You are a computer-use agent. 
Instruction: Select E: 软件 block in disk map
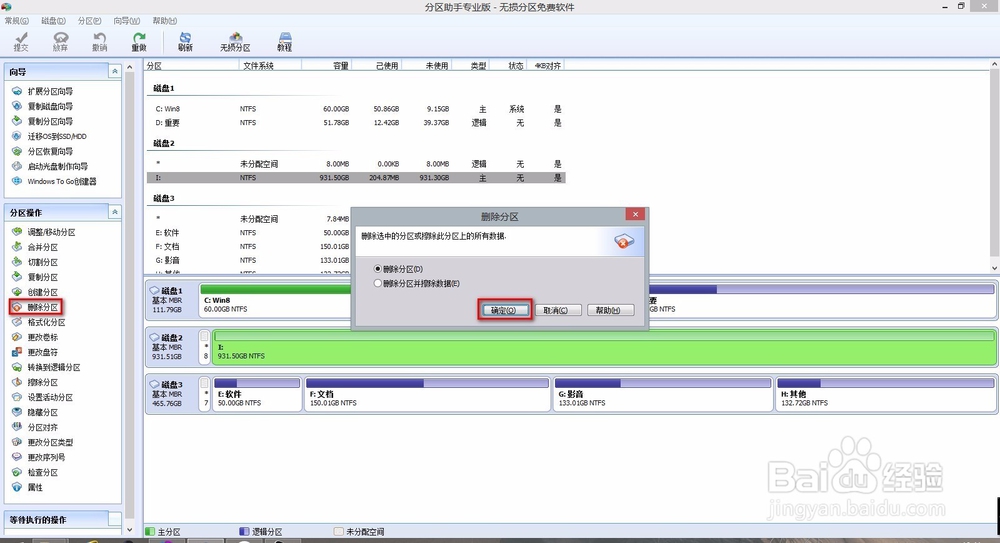[x=256, y=394]
